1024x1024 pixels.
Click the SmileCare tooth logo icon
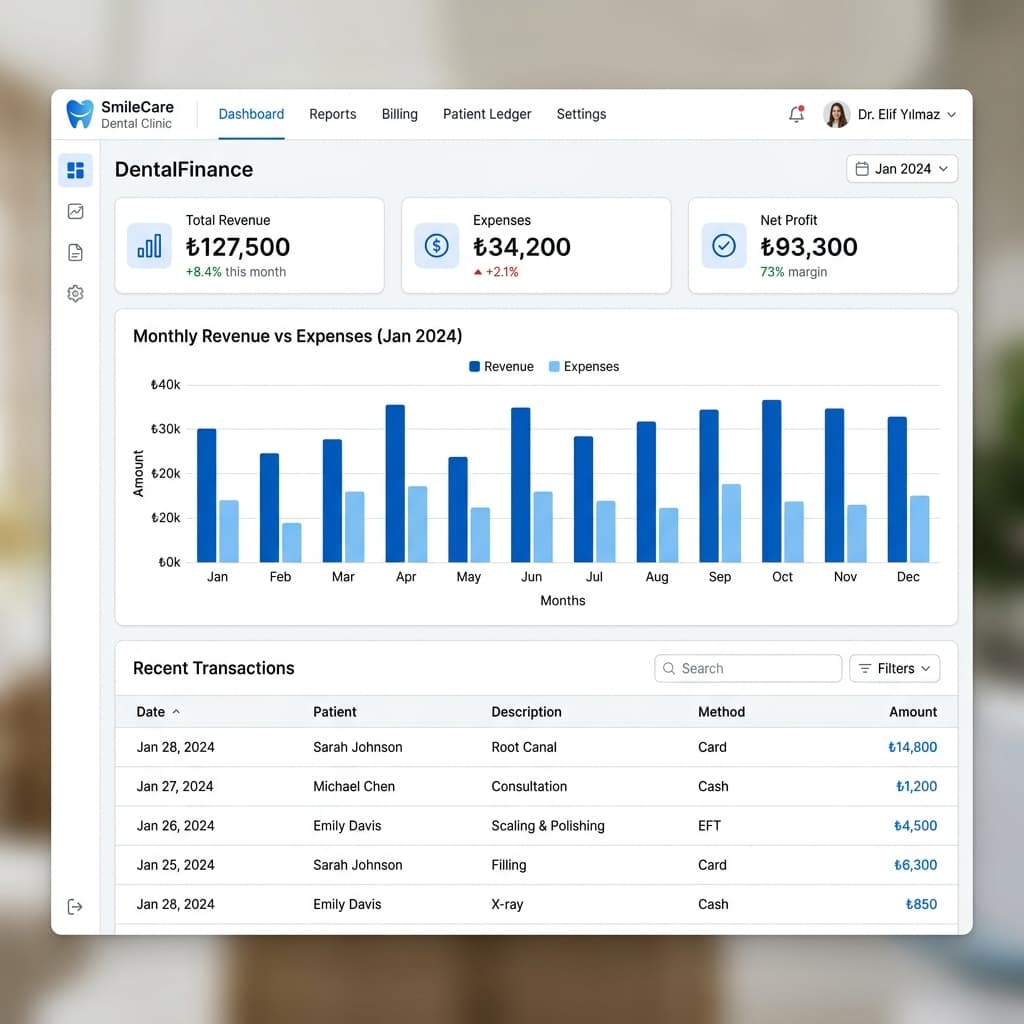pyautogui.click(x=79, y=114)
